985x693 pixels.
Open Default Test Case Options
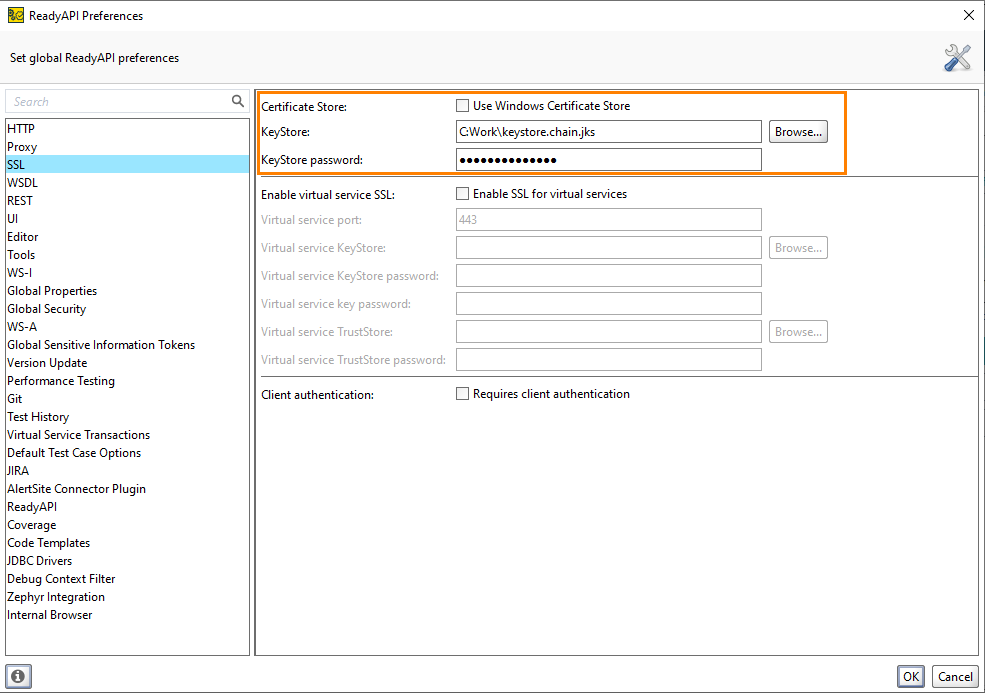(x=127, y=452)
